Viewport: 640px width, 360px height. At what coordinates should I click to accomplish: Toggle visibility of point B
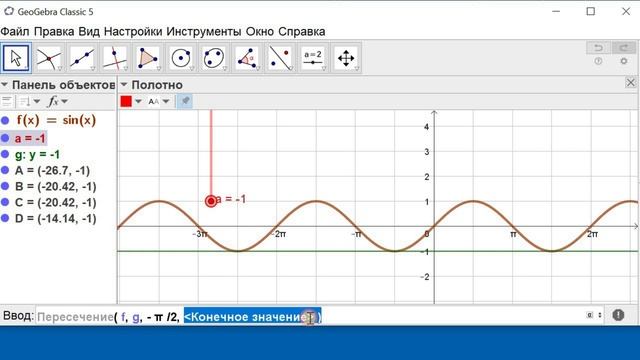[x=5, y=186]
